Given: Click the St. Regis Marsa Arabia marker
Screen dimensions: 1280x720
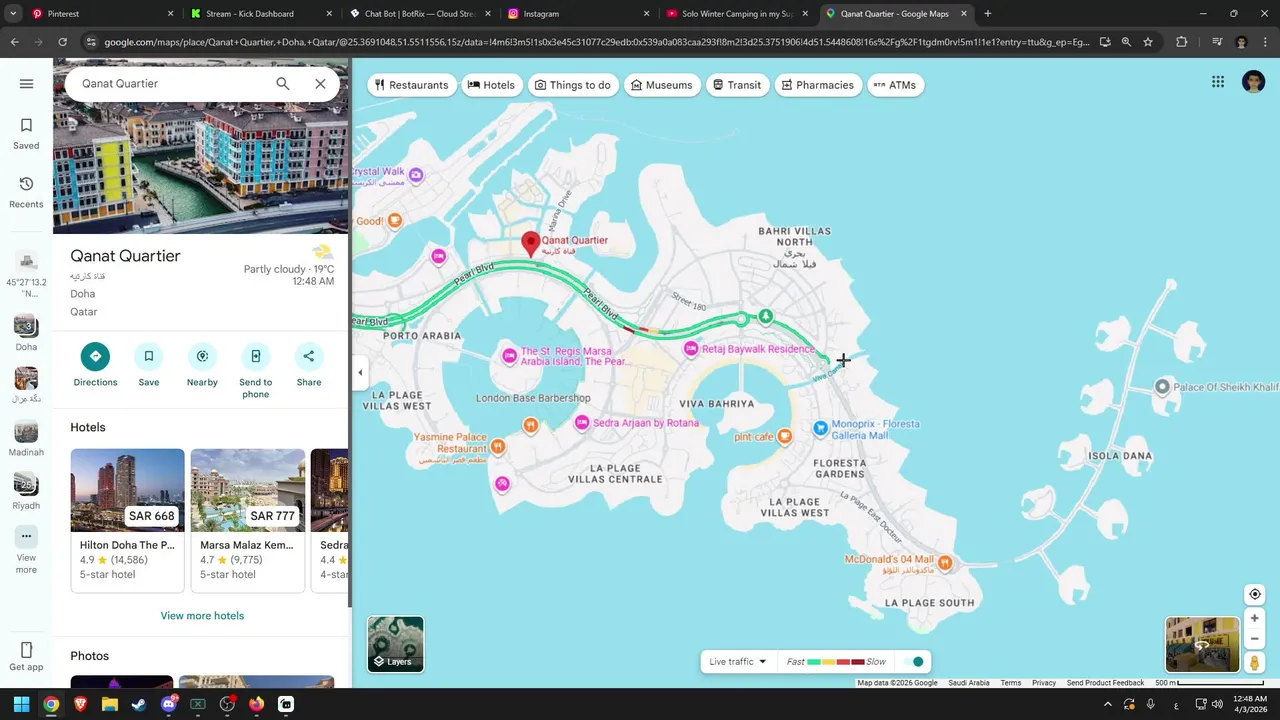Looking at the screenshot, I should [509, 354].
